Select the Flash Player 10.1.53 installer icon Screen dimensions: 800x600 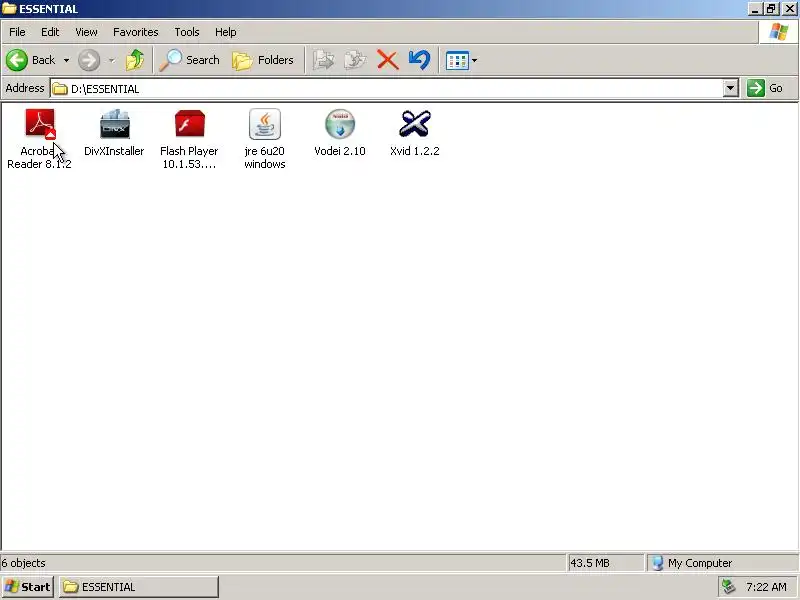click(x=189, y=124)
